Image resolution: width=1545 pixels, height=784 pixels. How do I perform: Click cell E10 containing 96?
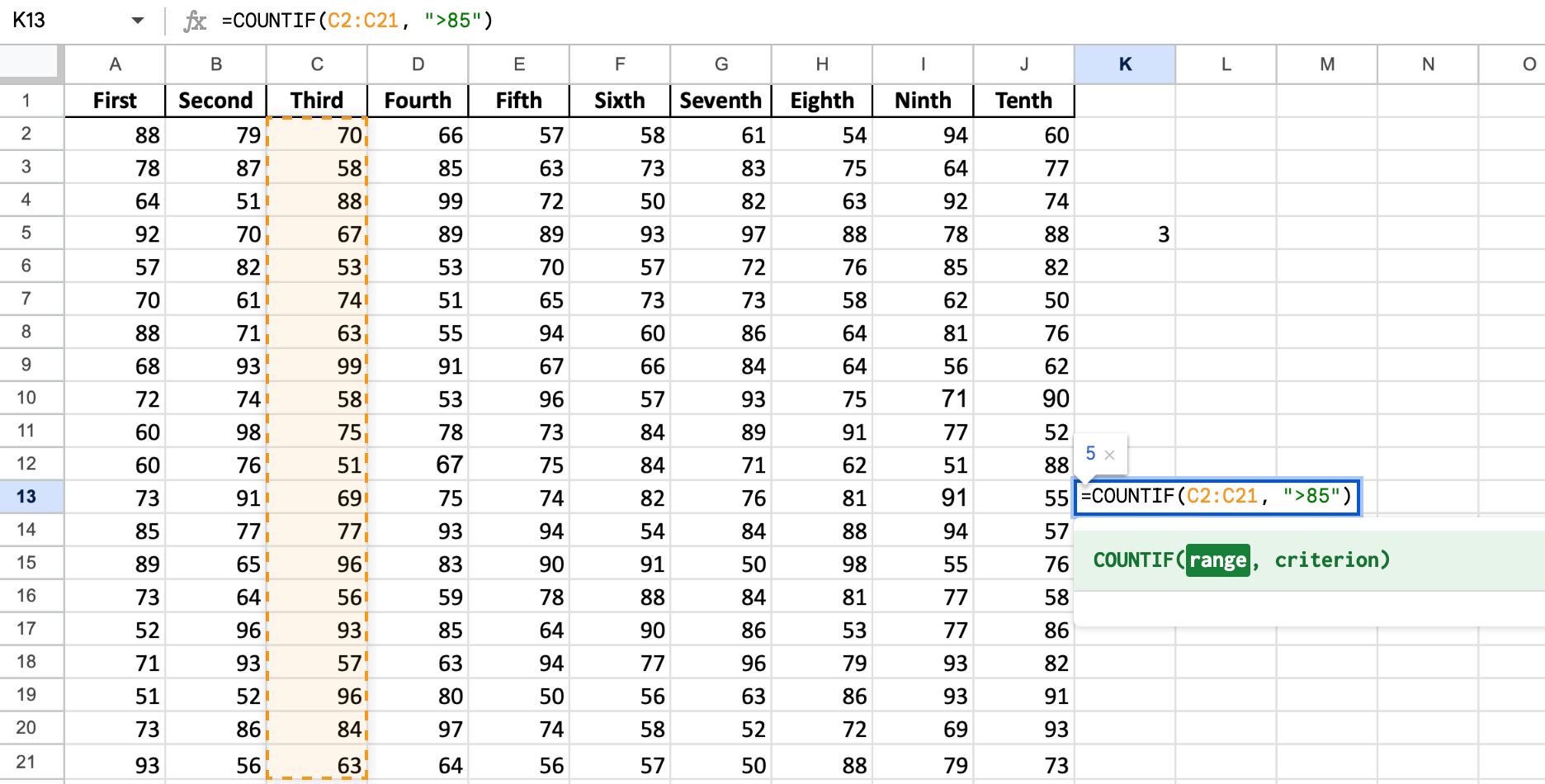519,399
